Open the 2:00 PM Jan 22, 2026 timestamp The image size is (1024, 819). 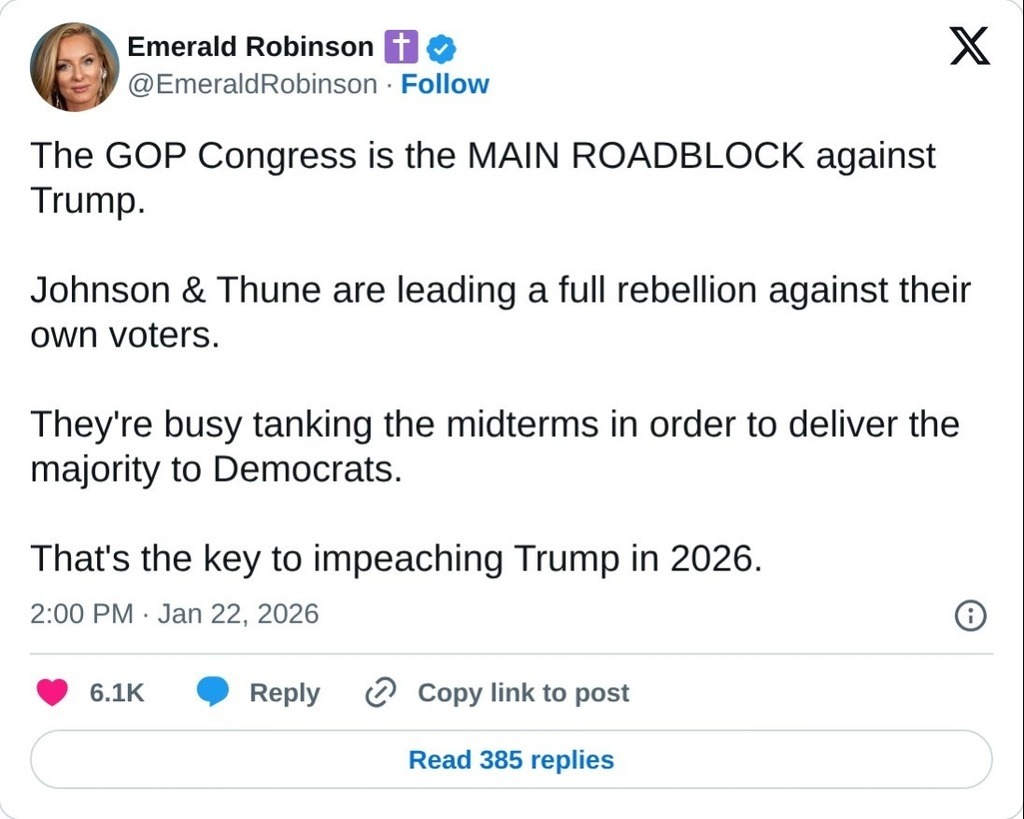coord(175,613)
